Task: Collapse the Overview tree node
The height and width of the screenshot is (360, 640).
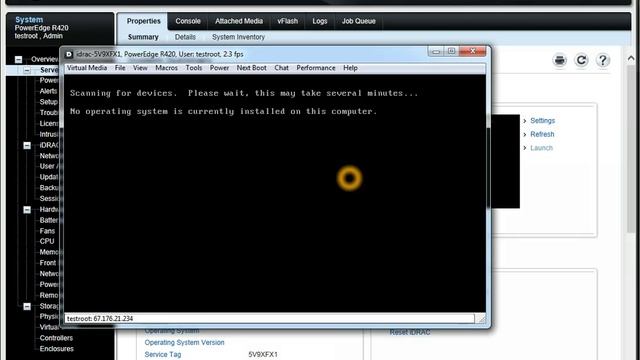Action: coord(19,60)
